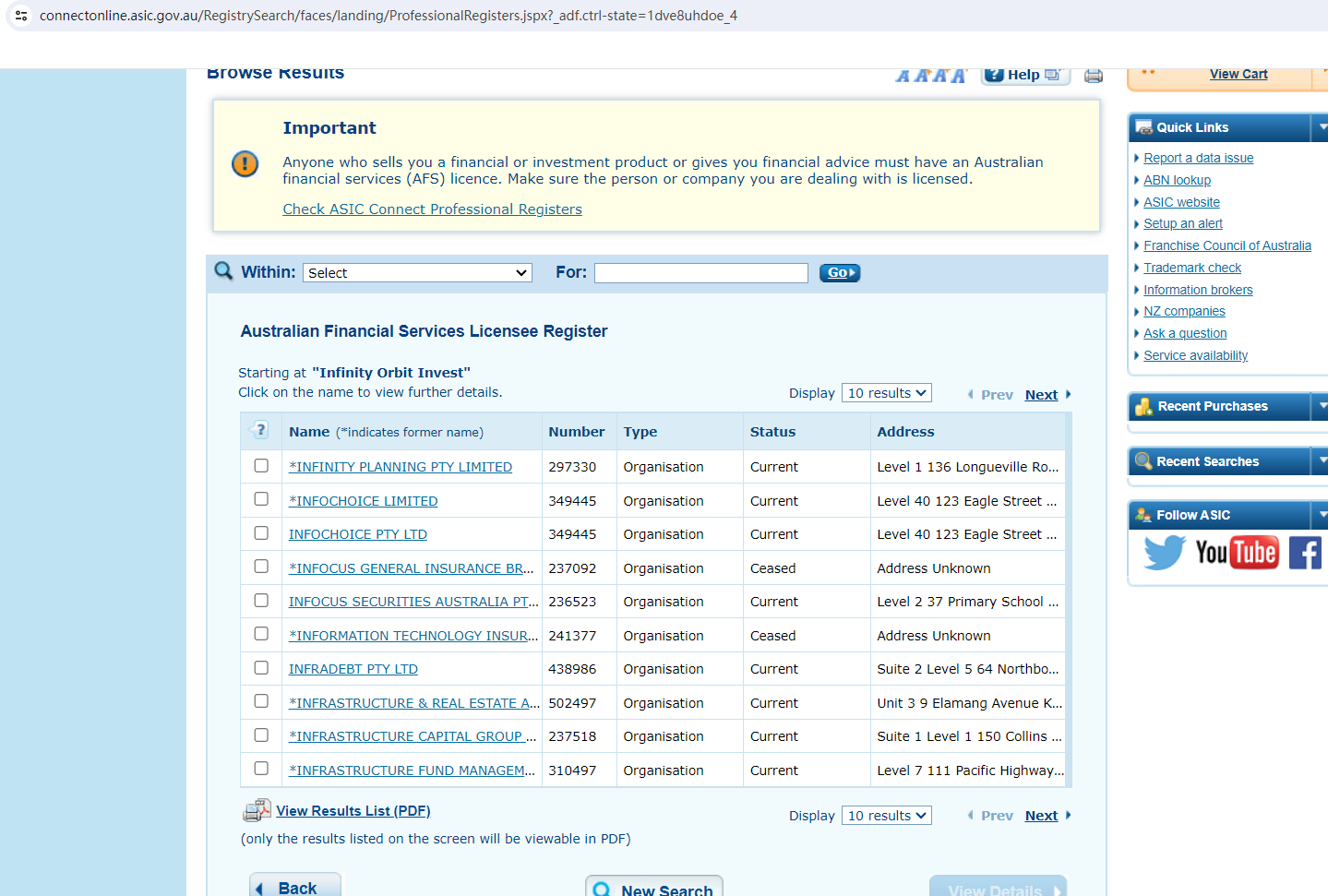The image size is (1328, 896).
Task: Click the left arrow beside the top Prev
Action: click(970, 394)
